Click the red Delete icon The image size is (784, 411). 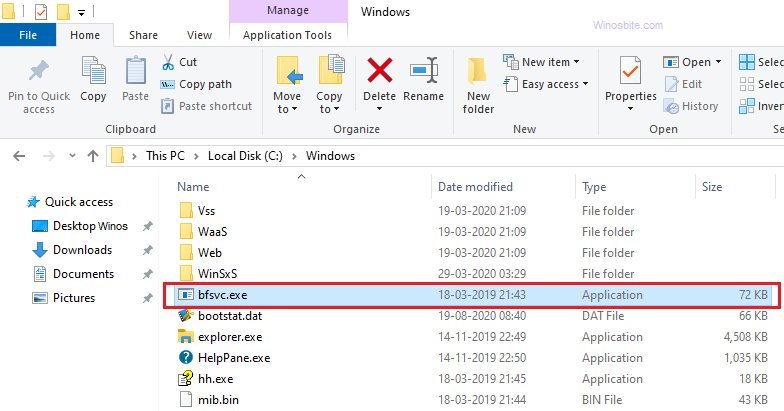click(x=380, y=70)
